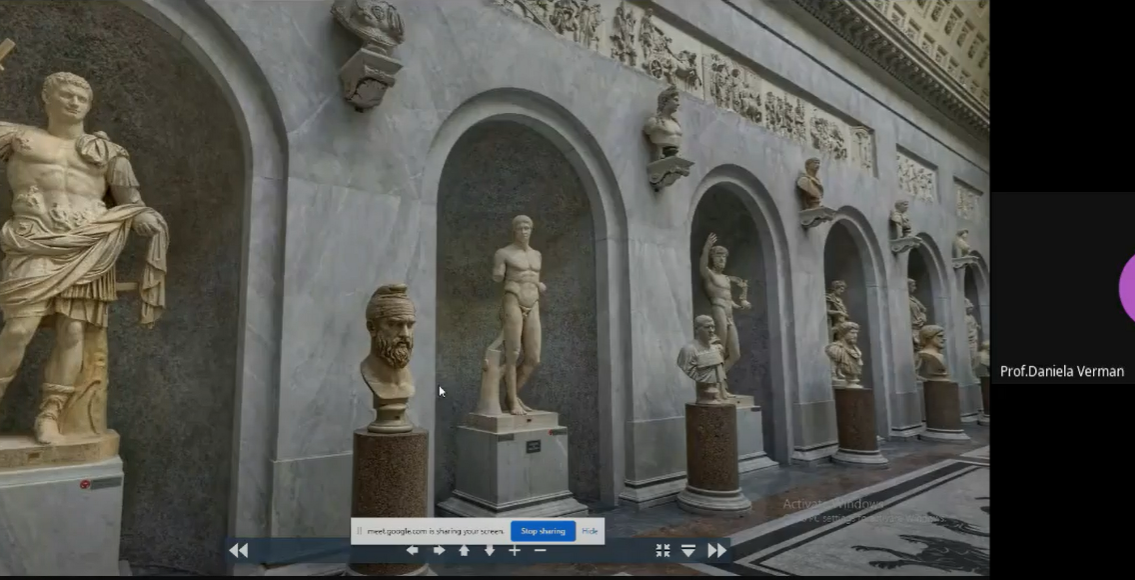The height and width of the screenshot is (580, 1135).
Task: Select the Prof.Daniela Verman participant tile
Action: pos(1062,287)
